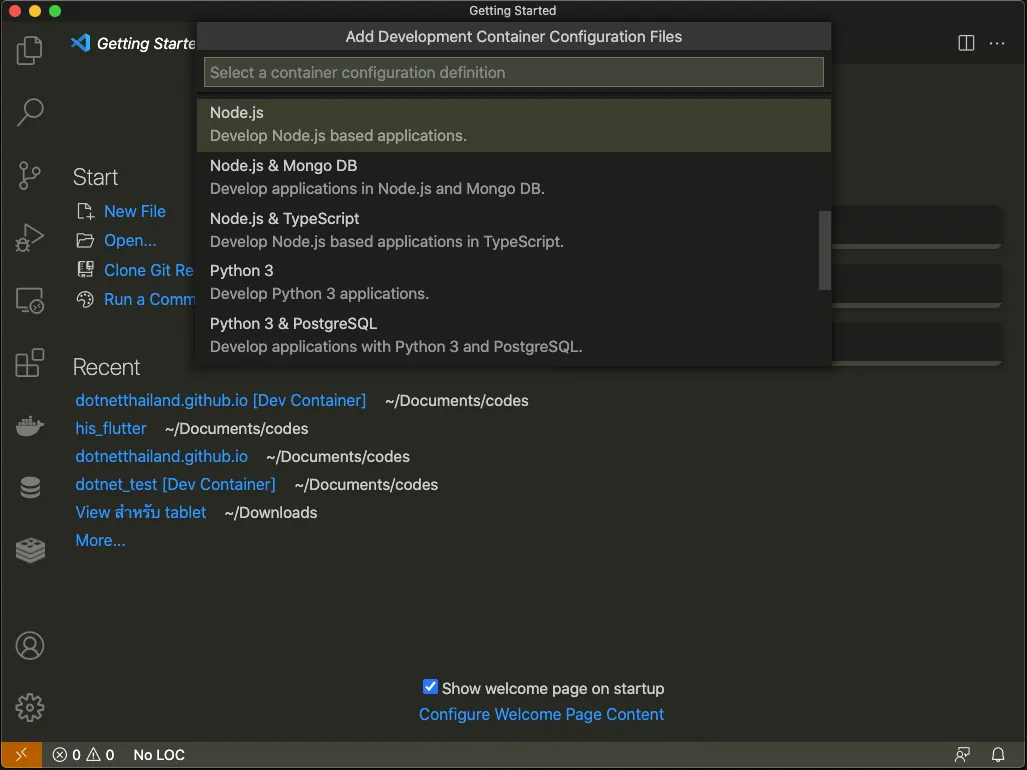This screenshot has width=1027, height=770.
Task: Pick Python 3 & PostgreSQL definition
Action: pyautogui.click(x=514, y=336)
